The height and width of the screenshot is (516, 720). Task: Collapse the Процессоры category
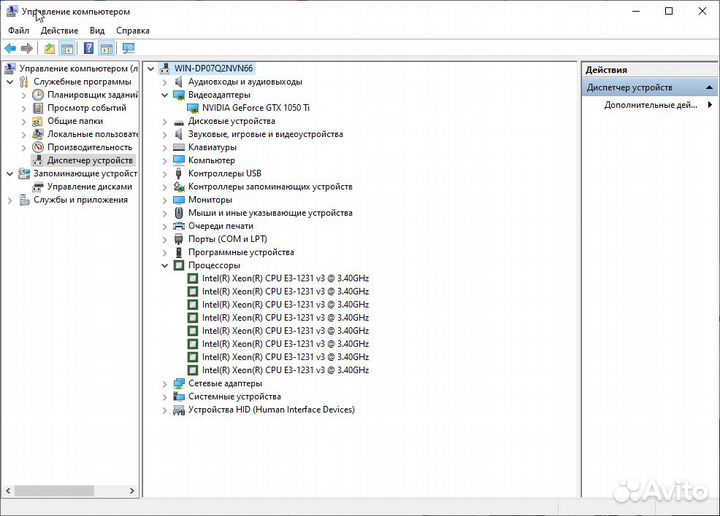pos(165,266)
